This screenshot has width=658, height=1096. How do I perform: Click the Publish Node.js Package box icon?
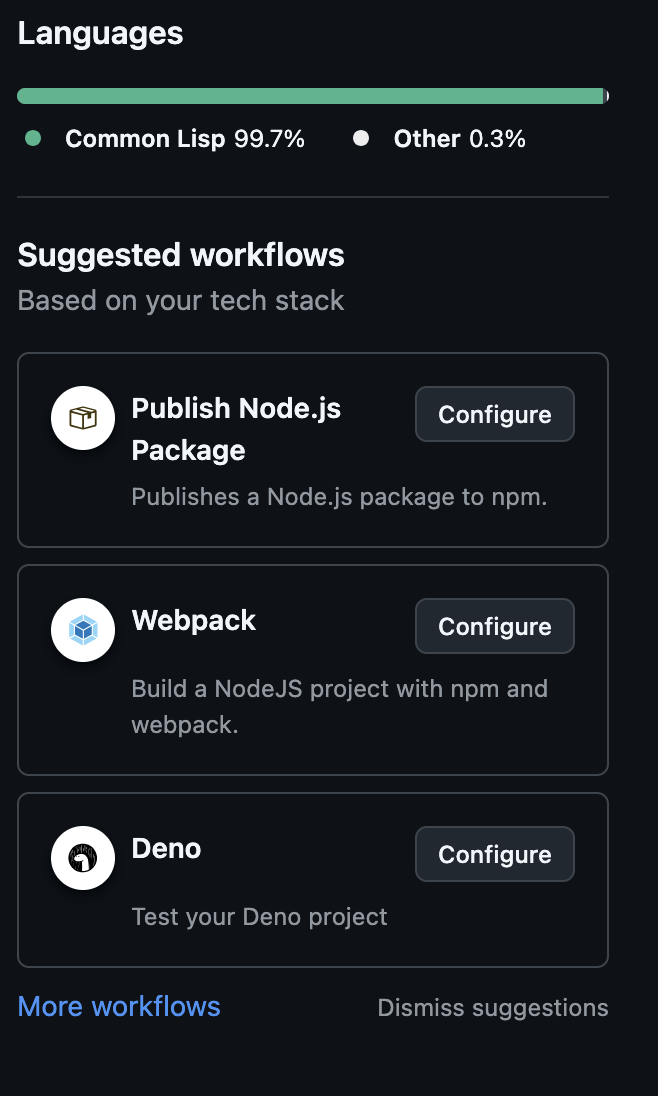pos(83,418)
